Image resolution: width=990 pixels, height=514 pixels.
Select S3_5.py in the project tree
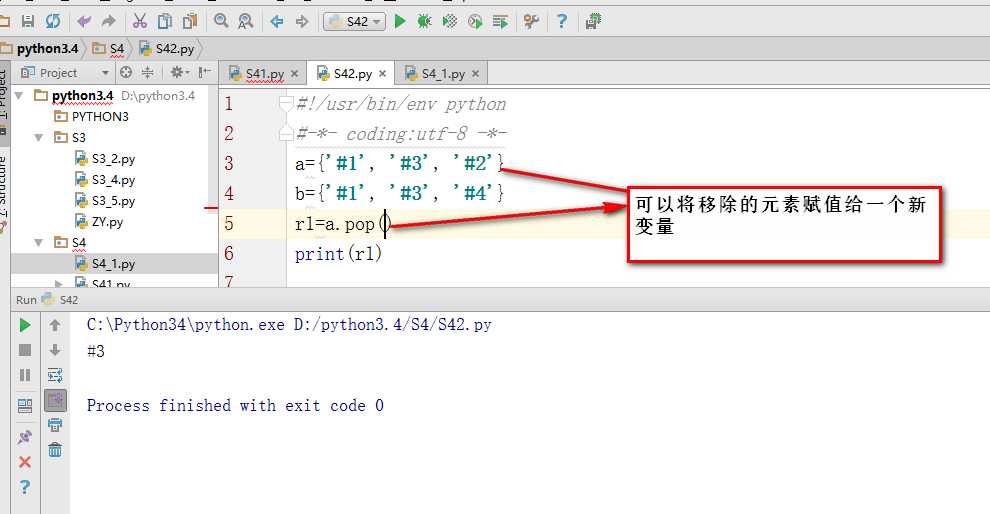click(x=113, y=201)
